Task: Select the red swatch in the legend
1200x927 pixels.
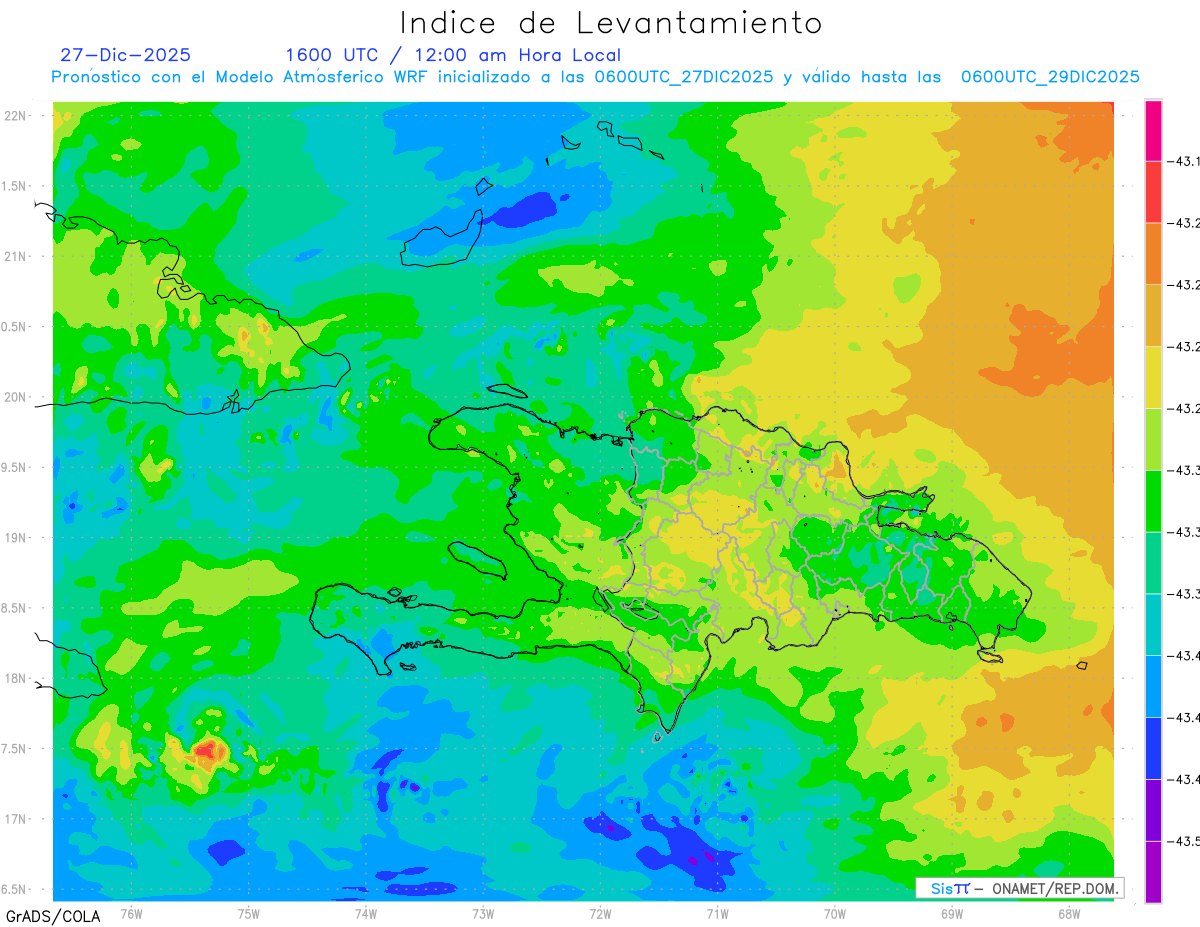Action: click(1153, 192)
